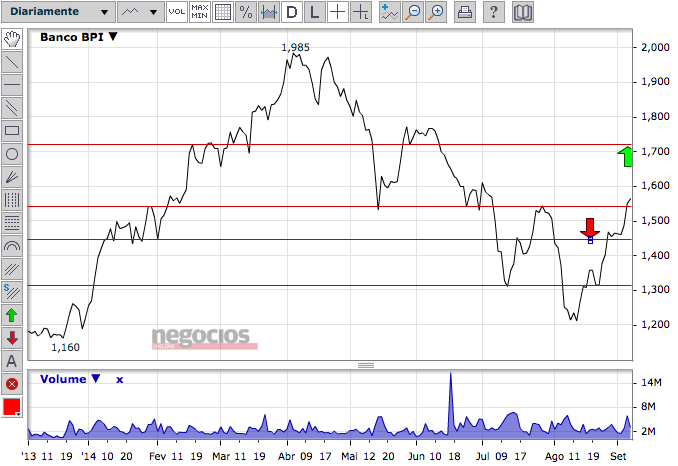
Task: Select the red down arrow chart marker
Action: pos(590,228)
